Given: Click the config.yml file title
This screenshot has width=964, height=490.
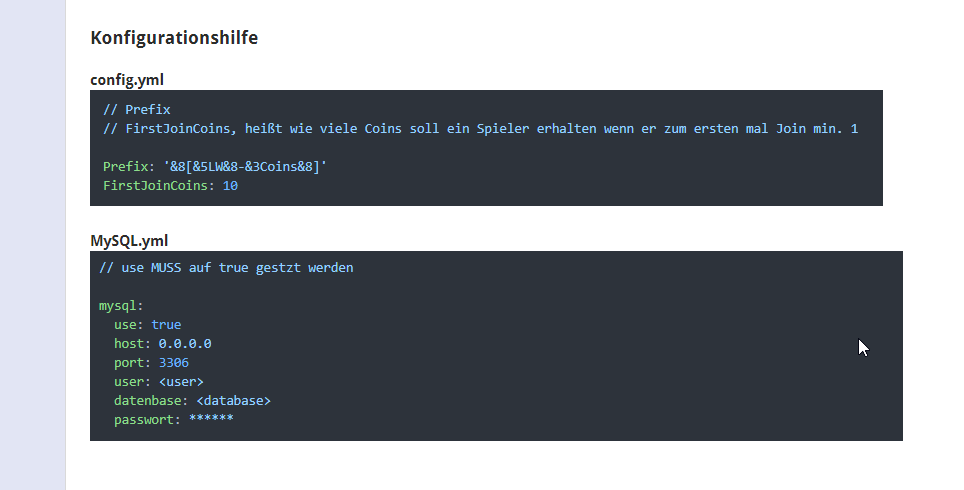Looking at the screenshot, I should tap(127, 80).
